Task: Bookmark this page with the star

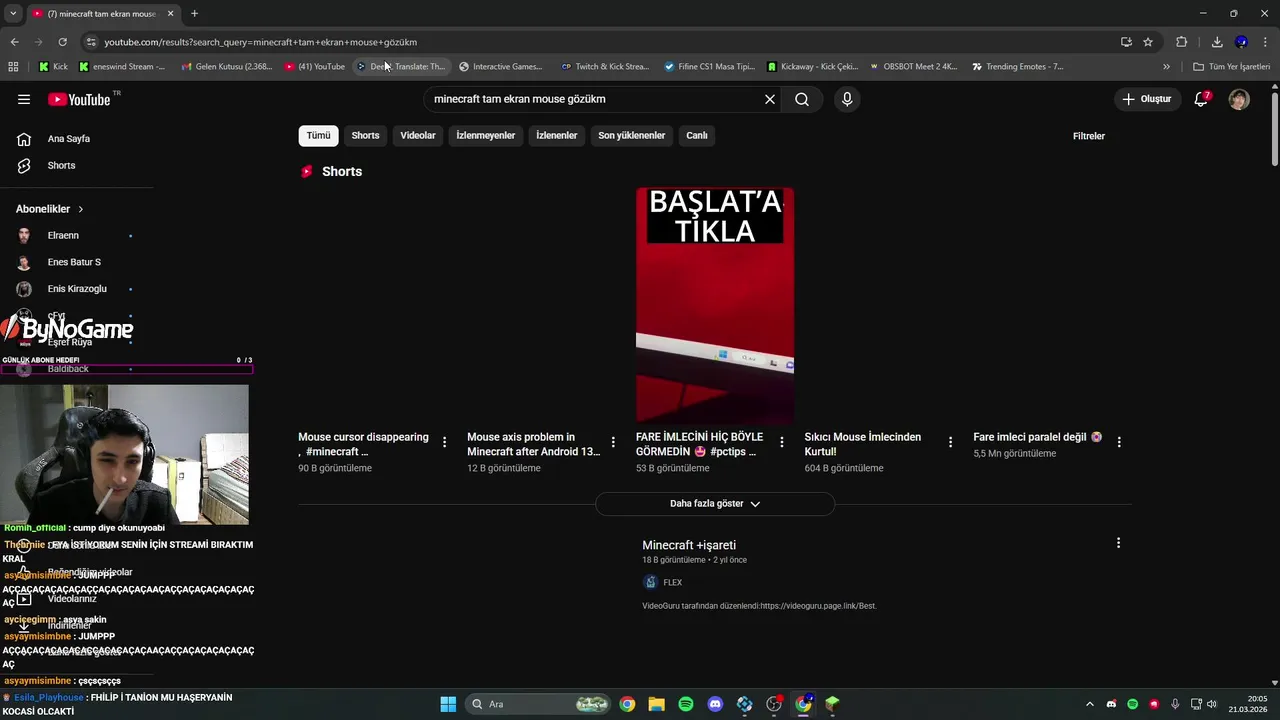Action: pyautogui.click(x=1148, y=42)
